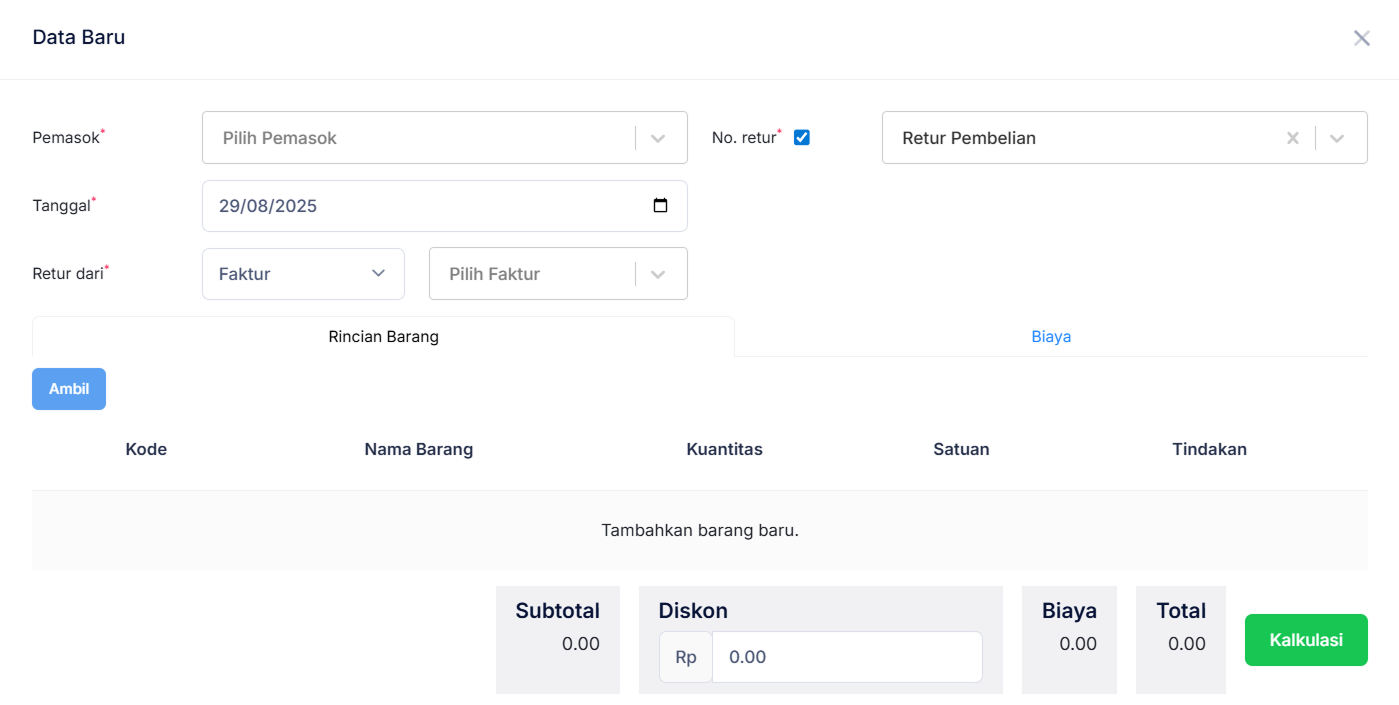
Task: Click the Kuantitas column header
Action: coord(724,450)
